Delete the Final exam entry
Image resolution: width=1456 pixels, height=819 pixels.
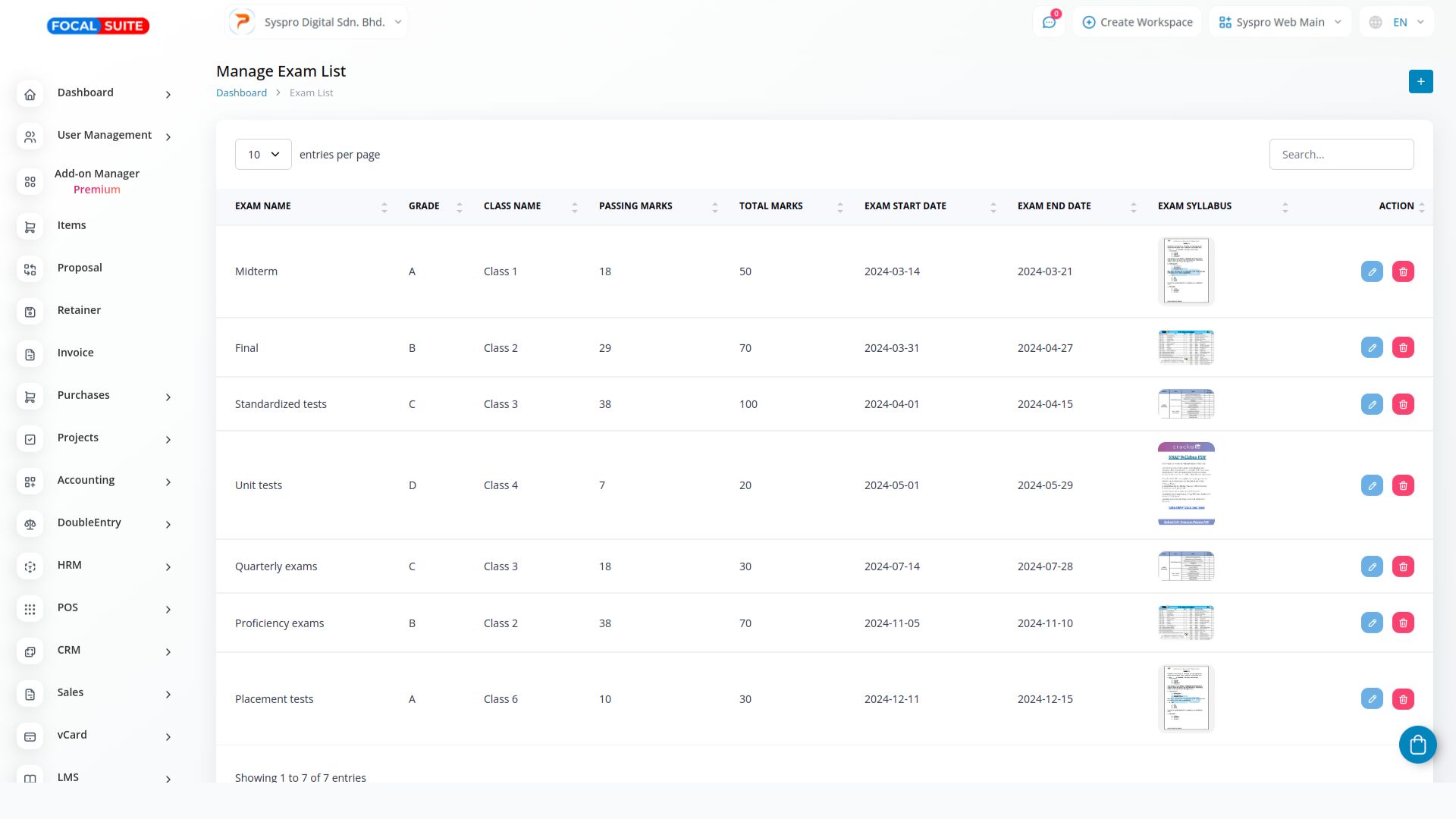(x=1402, y=347)
